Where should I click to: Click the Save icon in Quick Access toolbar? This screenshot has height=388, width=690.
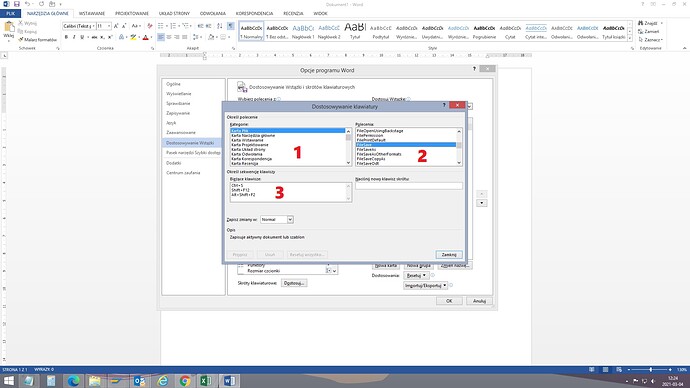point(16,4)
